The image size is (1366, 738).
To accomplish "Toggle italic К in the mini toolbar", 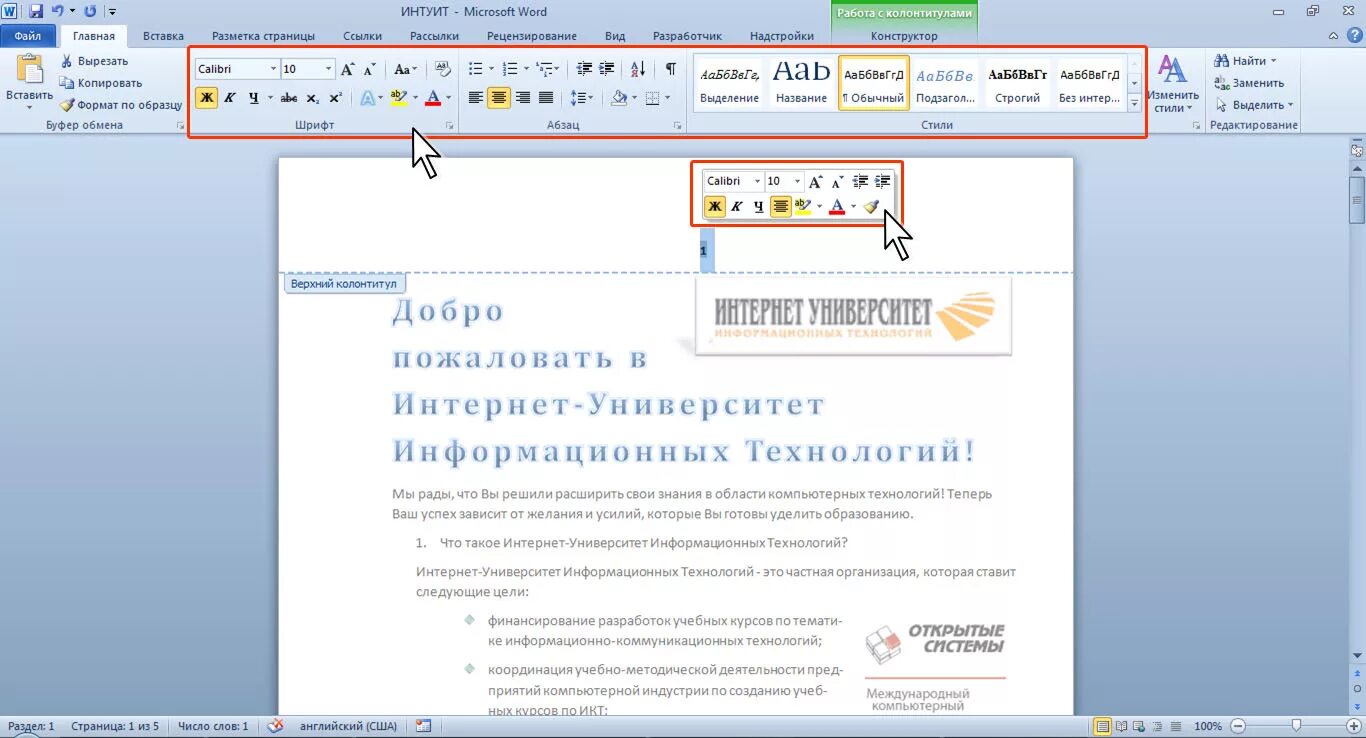I will coord(737,207).
